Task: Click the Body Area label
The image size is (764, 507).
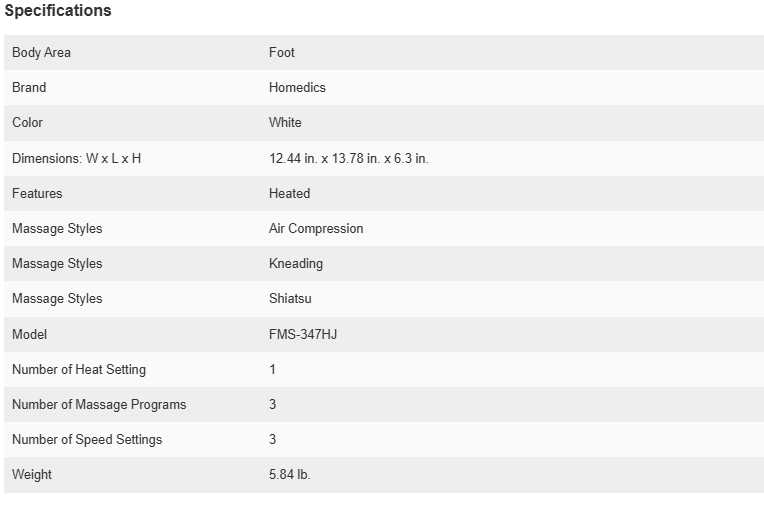Action: click(41, 53)
